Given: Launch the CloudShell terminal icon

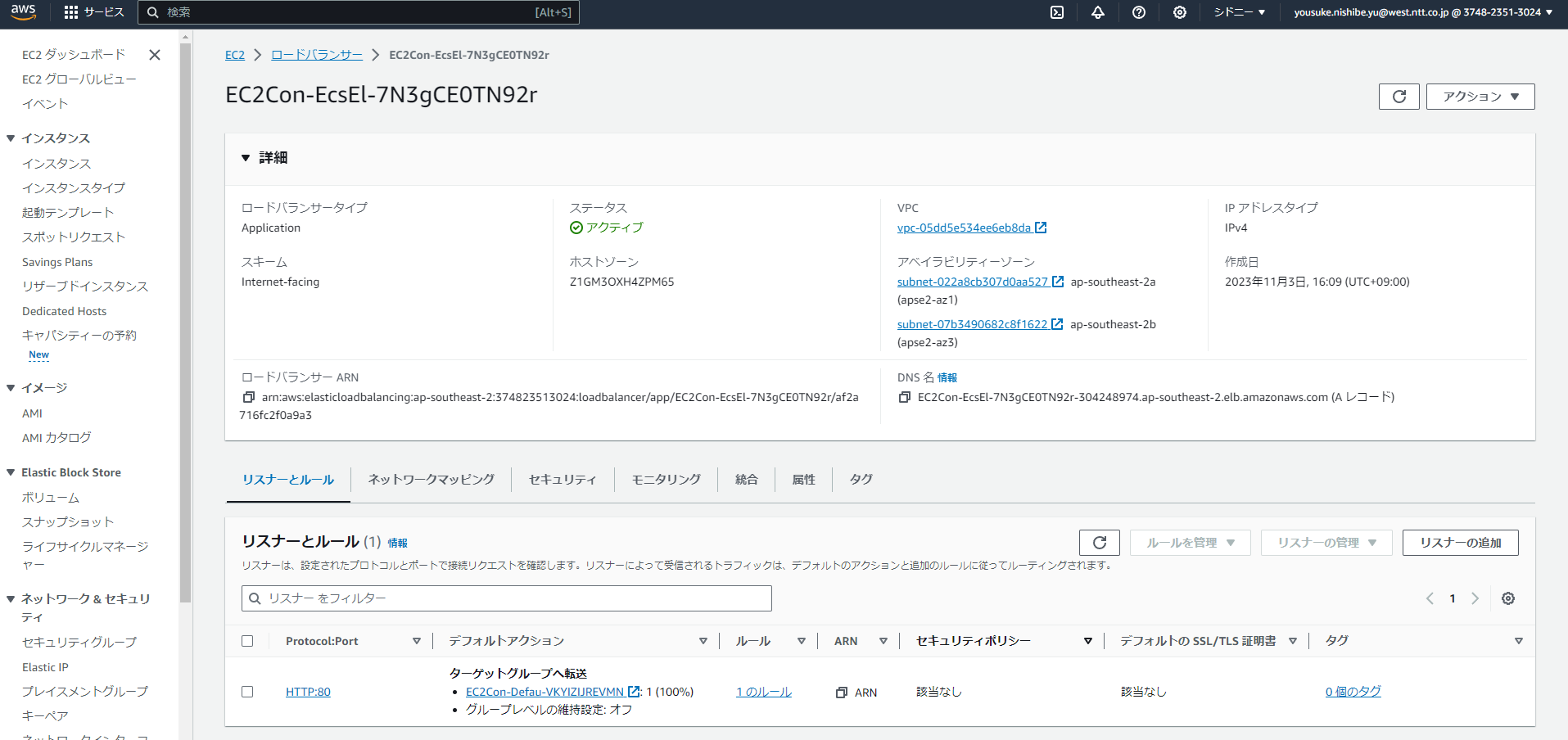Looking at the screenshot, I should point(1057,12).
